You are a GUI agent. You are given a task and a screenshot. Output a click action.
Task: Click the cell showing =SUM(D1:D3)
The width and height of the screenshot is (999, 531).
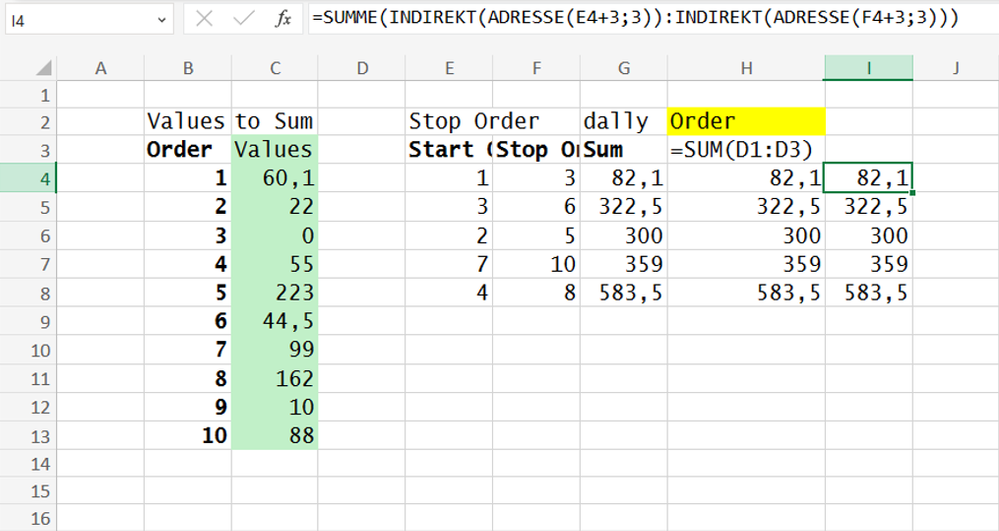[x=746, y=150]
